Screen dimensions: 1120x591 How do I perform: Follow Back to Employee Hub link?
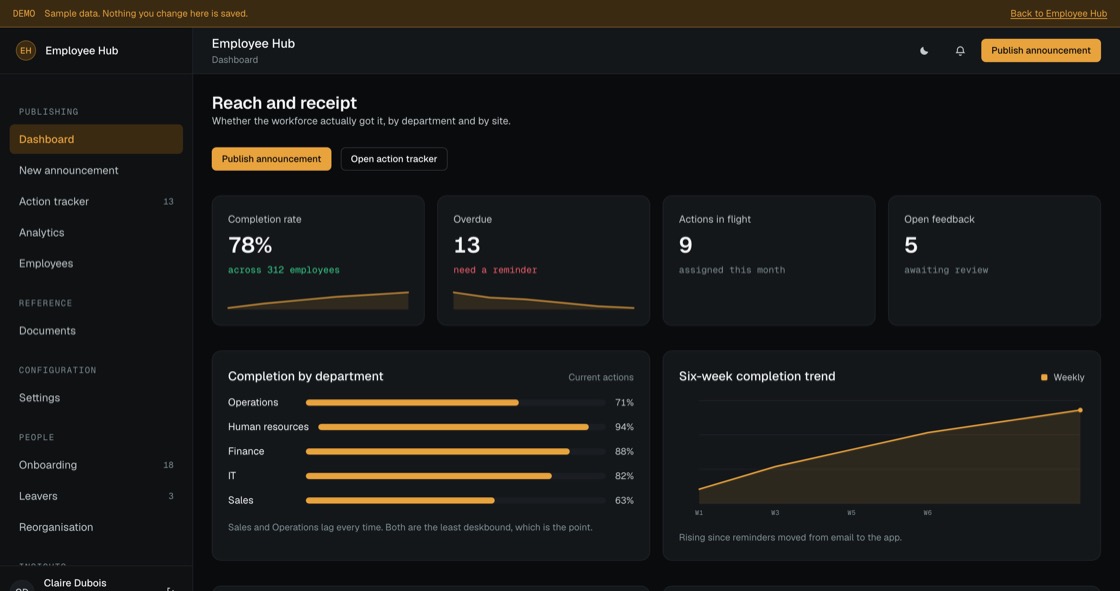coord(1058,14)
